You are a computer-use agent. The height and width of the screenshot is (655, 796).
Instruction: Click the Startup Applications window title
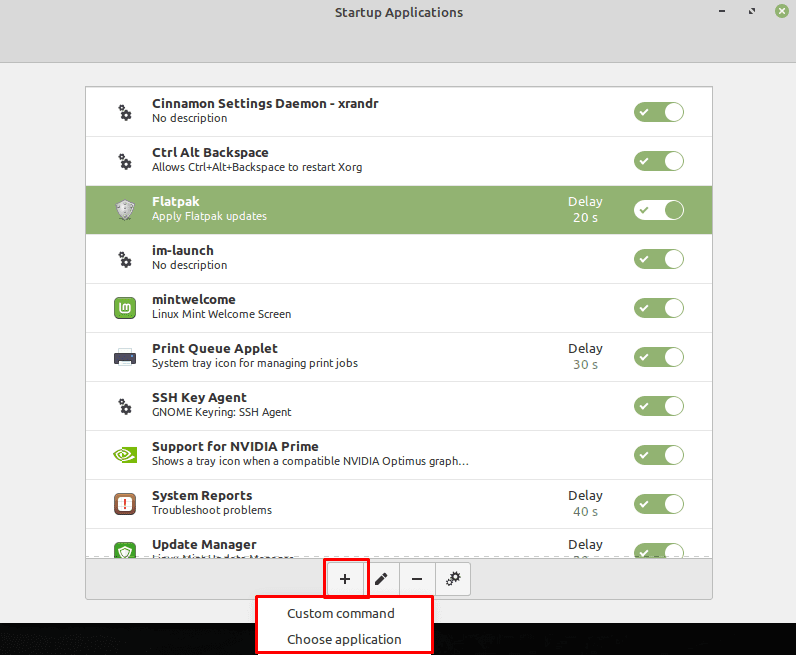point(399,13)
